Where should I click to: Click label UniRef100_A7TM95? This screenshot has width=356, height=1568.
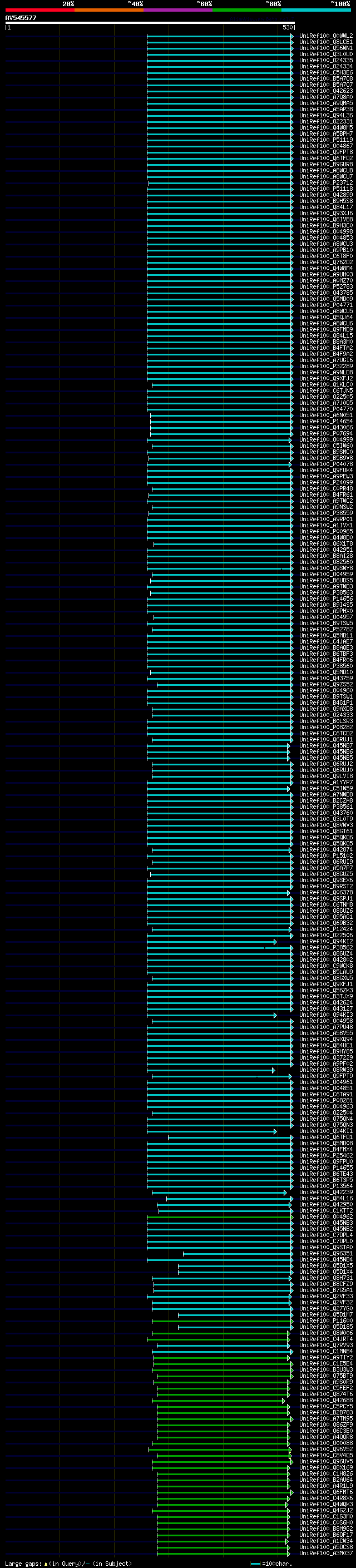pyautogui.click(x=326, y=1418)
